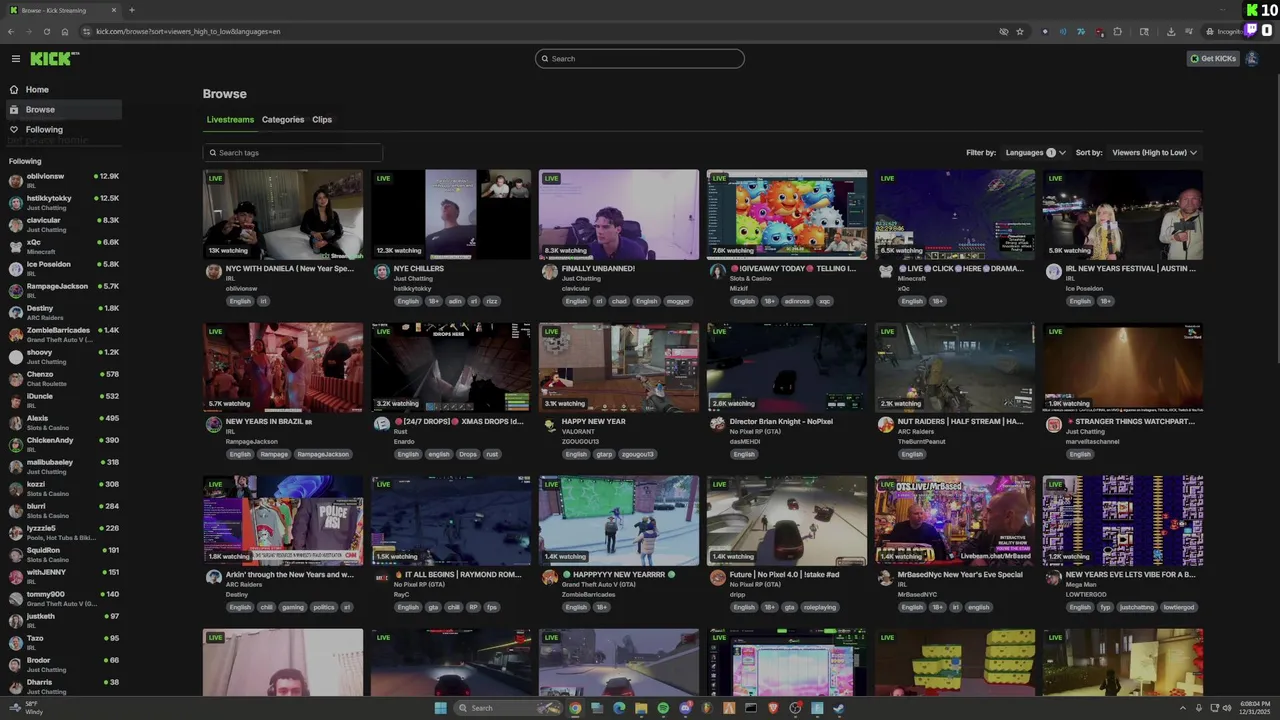This screenshot has width=1280, height=720.
Task: Open MrBasedNyc New Year's Eve thumbnail
Action: pyautogui.click(x=955, y=520)
